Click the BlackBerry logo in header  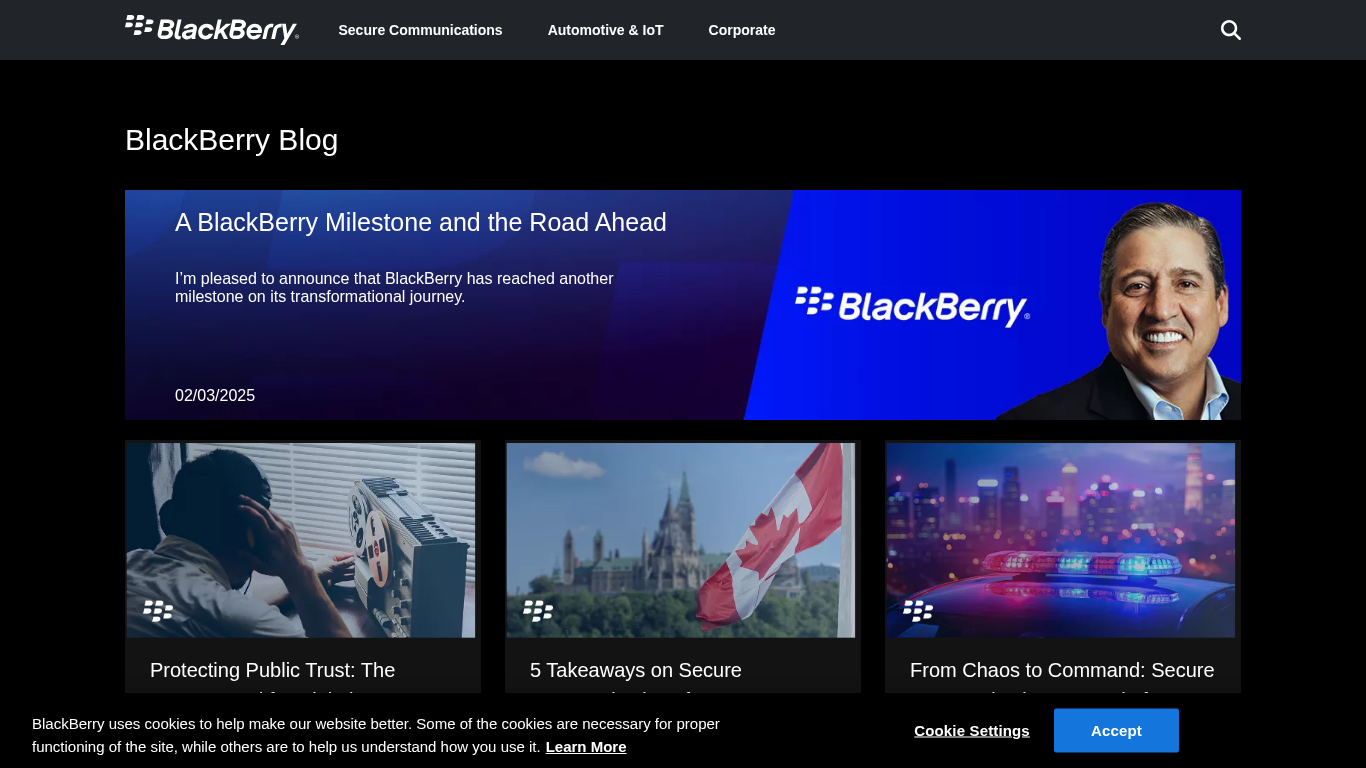pos(212,30)
